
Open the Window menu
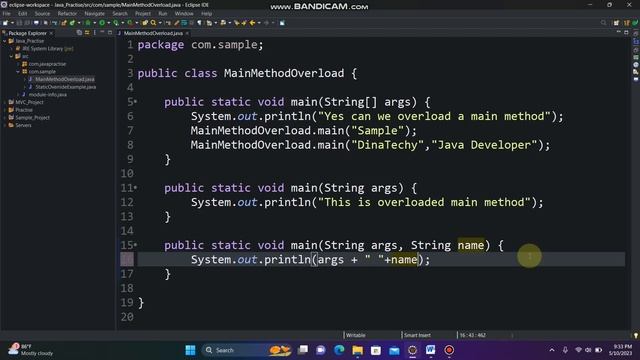coord(184,13)
